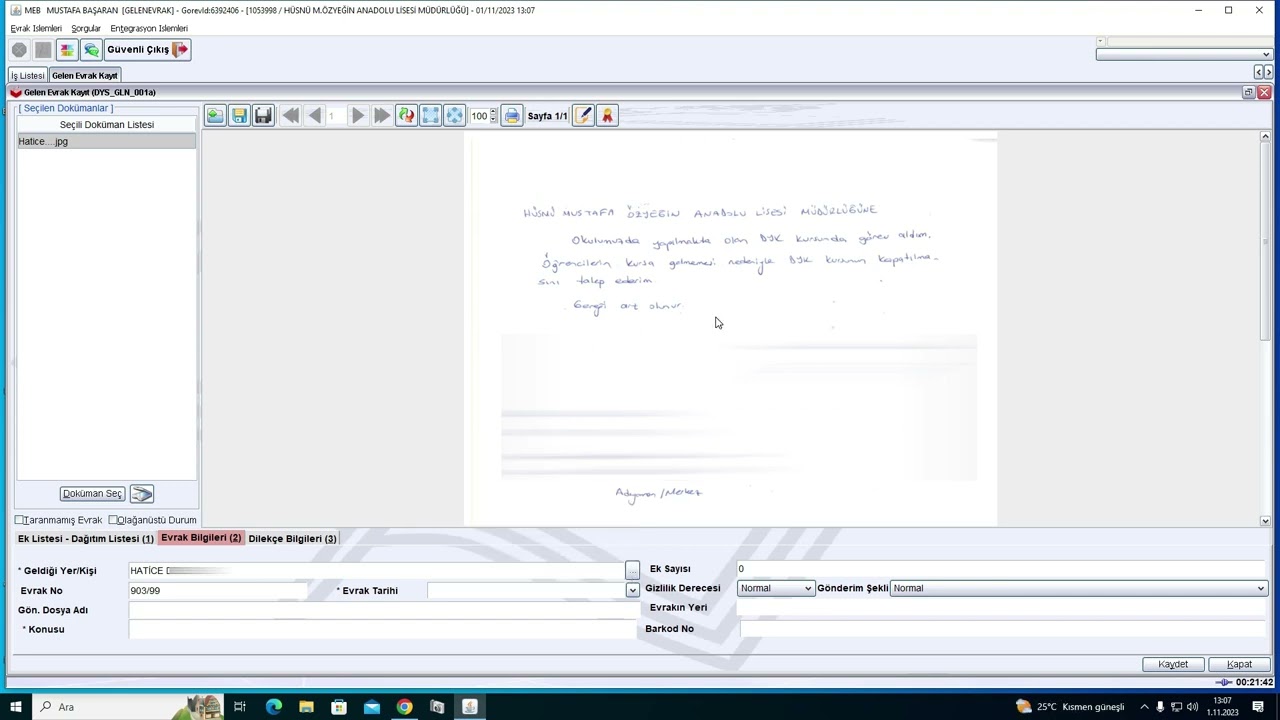Click the gray stop icon in top toolbar

tap(19, 50)
